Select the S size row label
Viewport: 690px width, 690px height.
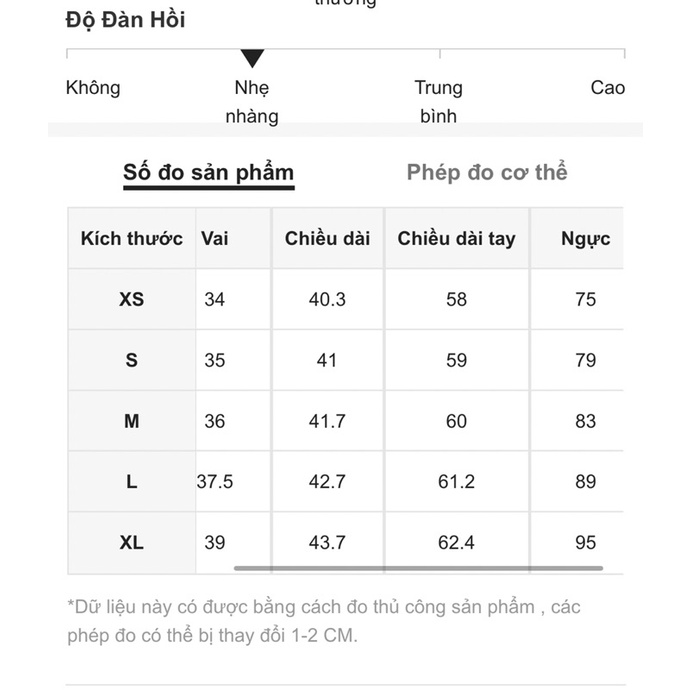(x=132, y=360)
